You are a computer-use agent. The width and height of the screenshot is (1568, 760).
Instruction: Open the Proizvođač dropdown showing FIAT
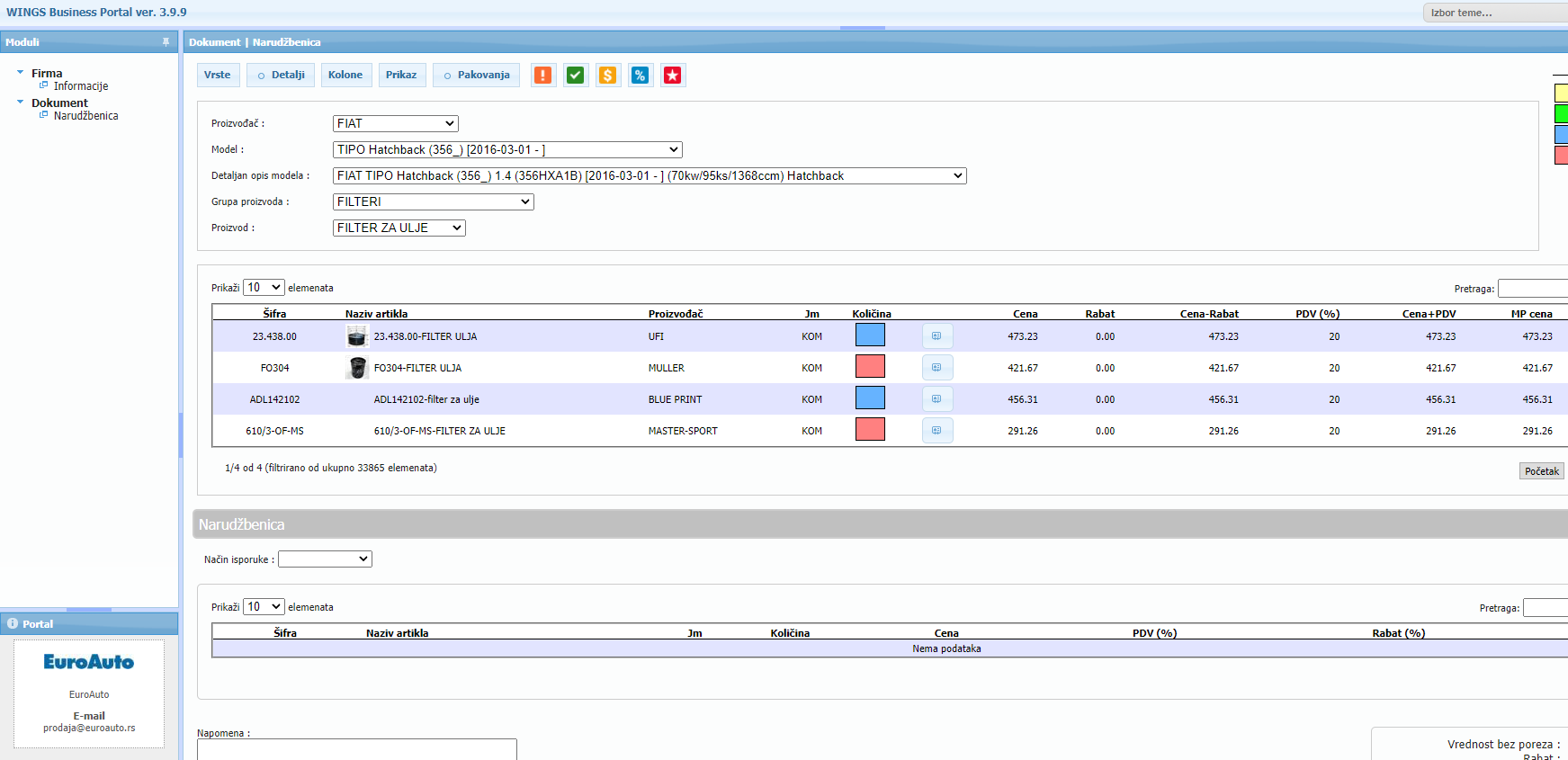tap(396, 123)
